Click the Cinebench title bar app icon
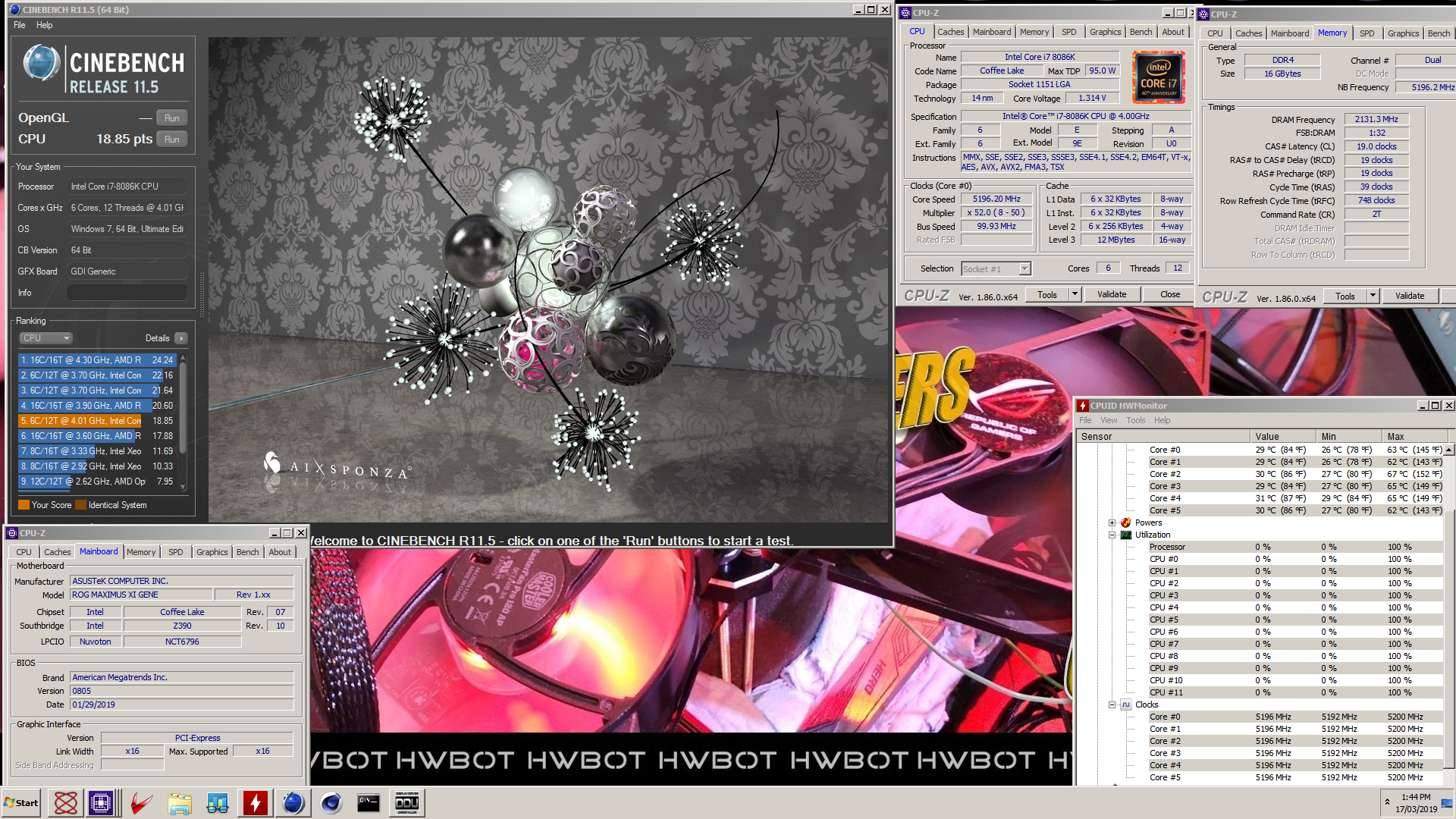Image resolution: width=1456 pixels, height=819 pixels. [14, 10]
